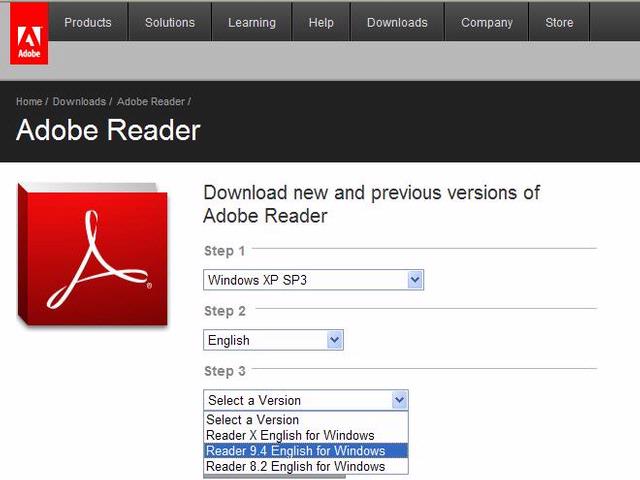This screenshot has height=480, width=640.
Task: Open the English language dropdown
Action: tap(273, 340)
